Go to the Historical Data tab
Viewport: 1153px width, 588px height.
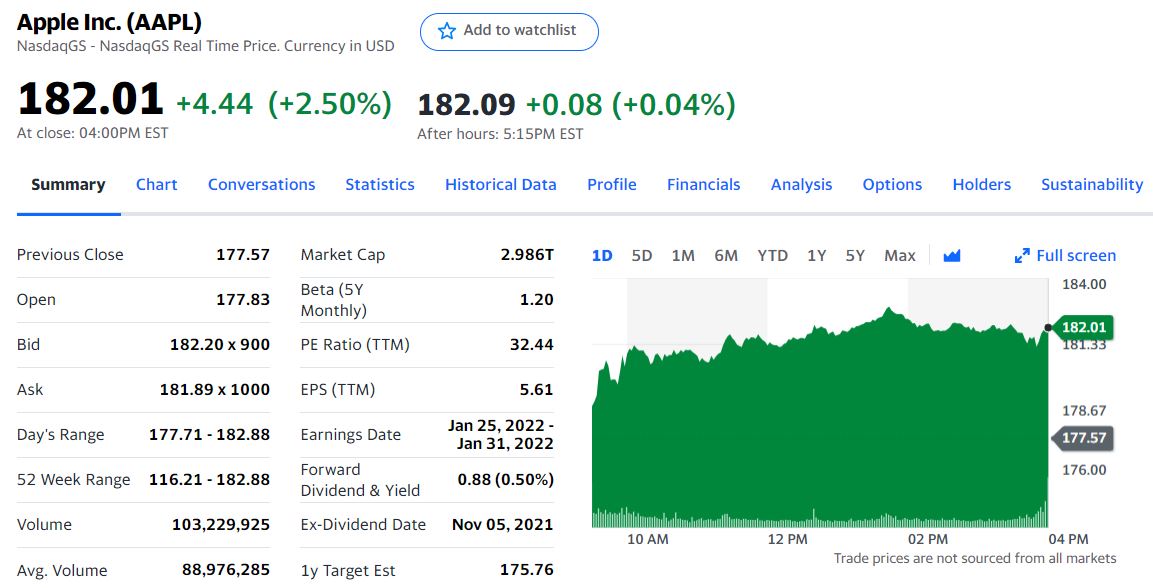click(x=501, y=184)
